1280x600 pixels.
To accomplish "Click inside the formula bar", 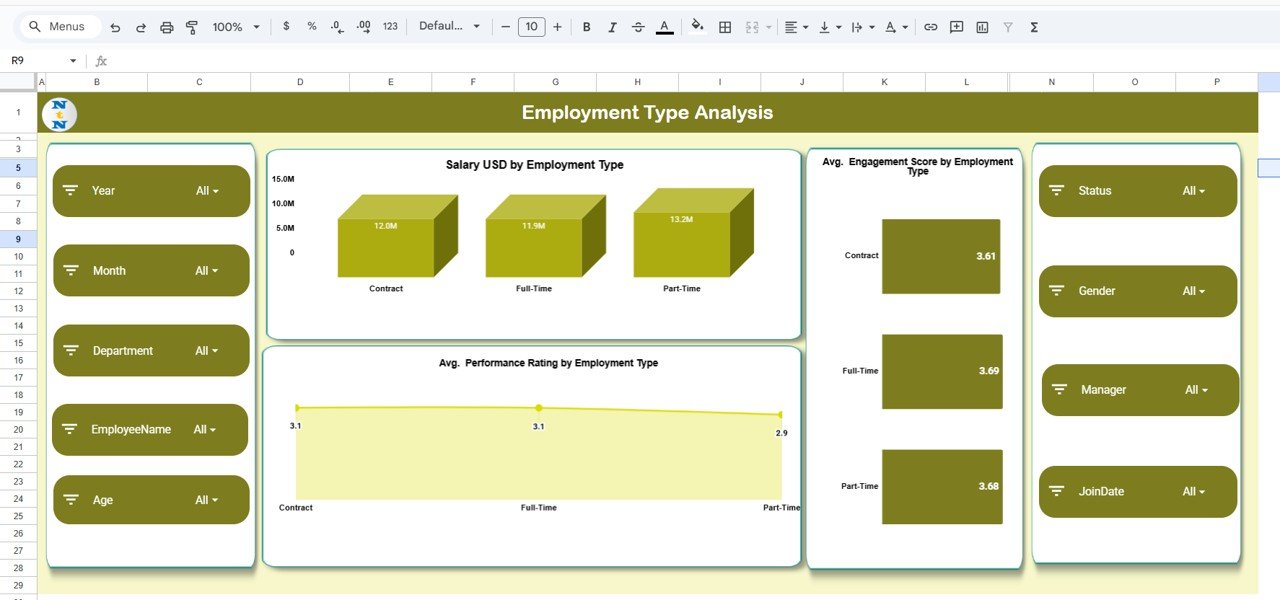I will point(300,60).
